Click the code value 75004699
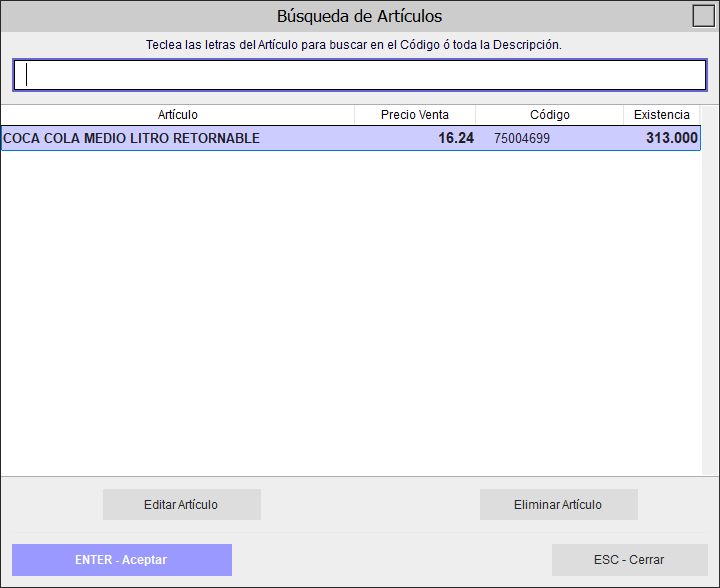The image size is (720, 588). pos(522,138)
